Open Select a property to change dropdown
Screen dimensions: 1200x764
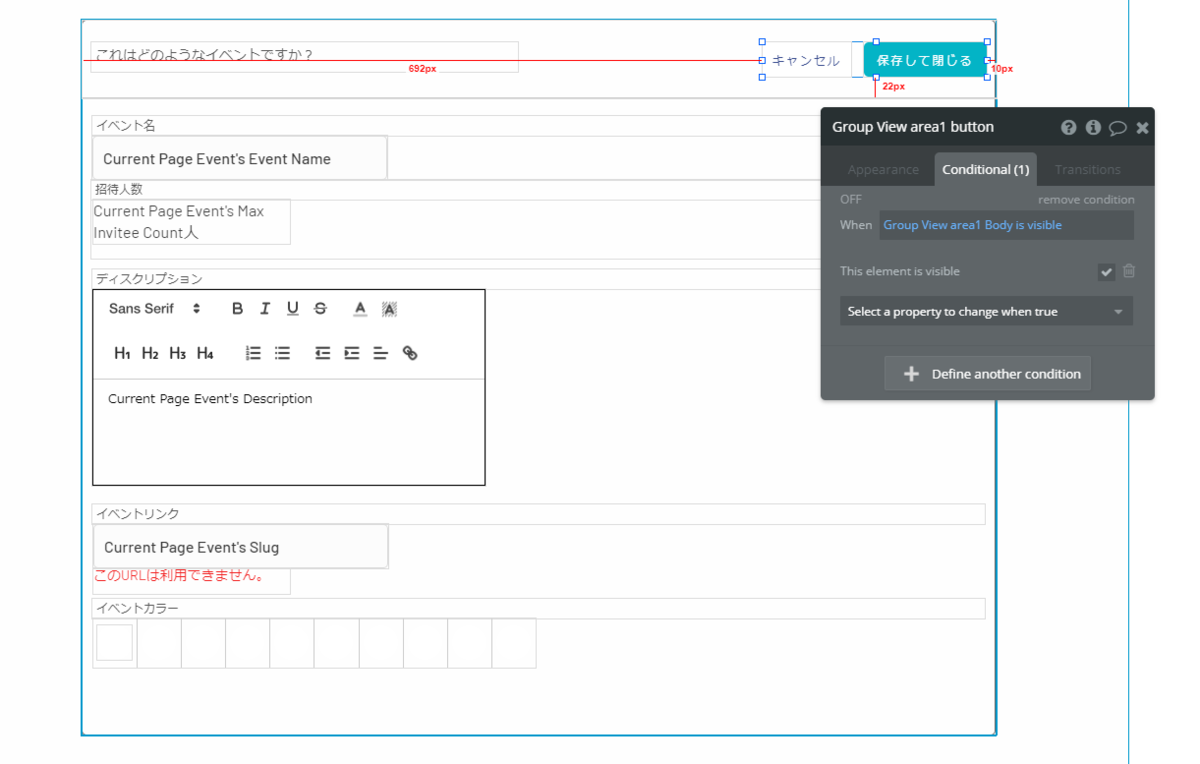pyautogui.click(x=987, y=312)
